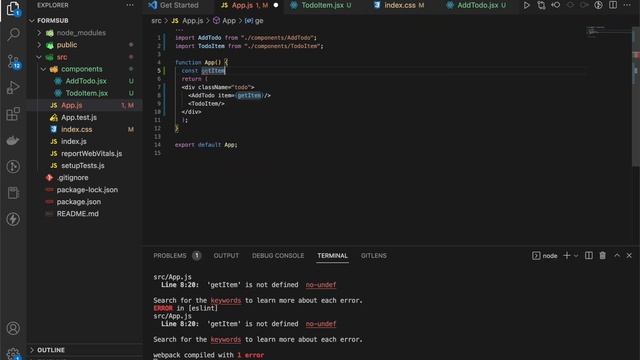The height and width of the screenshot is (360, 640).
Task: Click the Open Changes compare icon
Action: click(541, 5)
